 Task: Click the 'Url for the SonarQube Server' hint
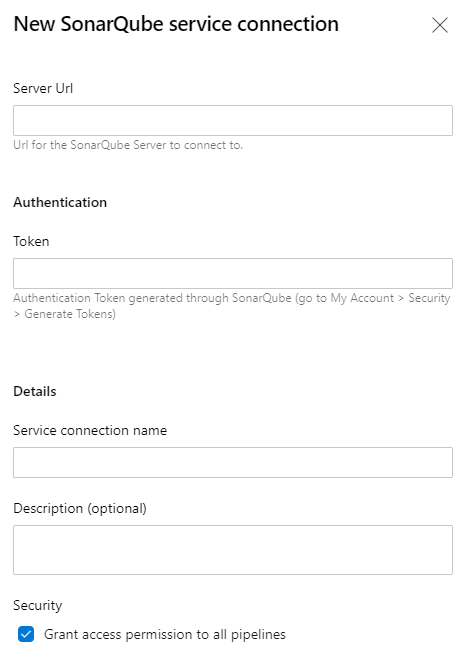pos(128,145)
